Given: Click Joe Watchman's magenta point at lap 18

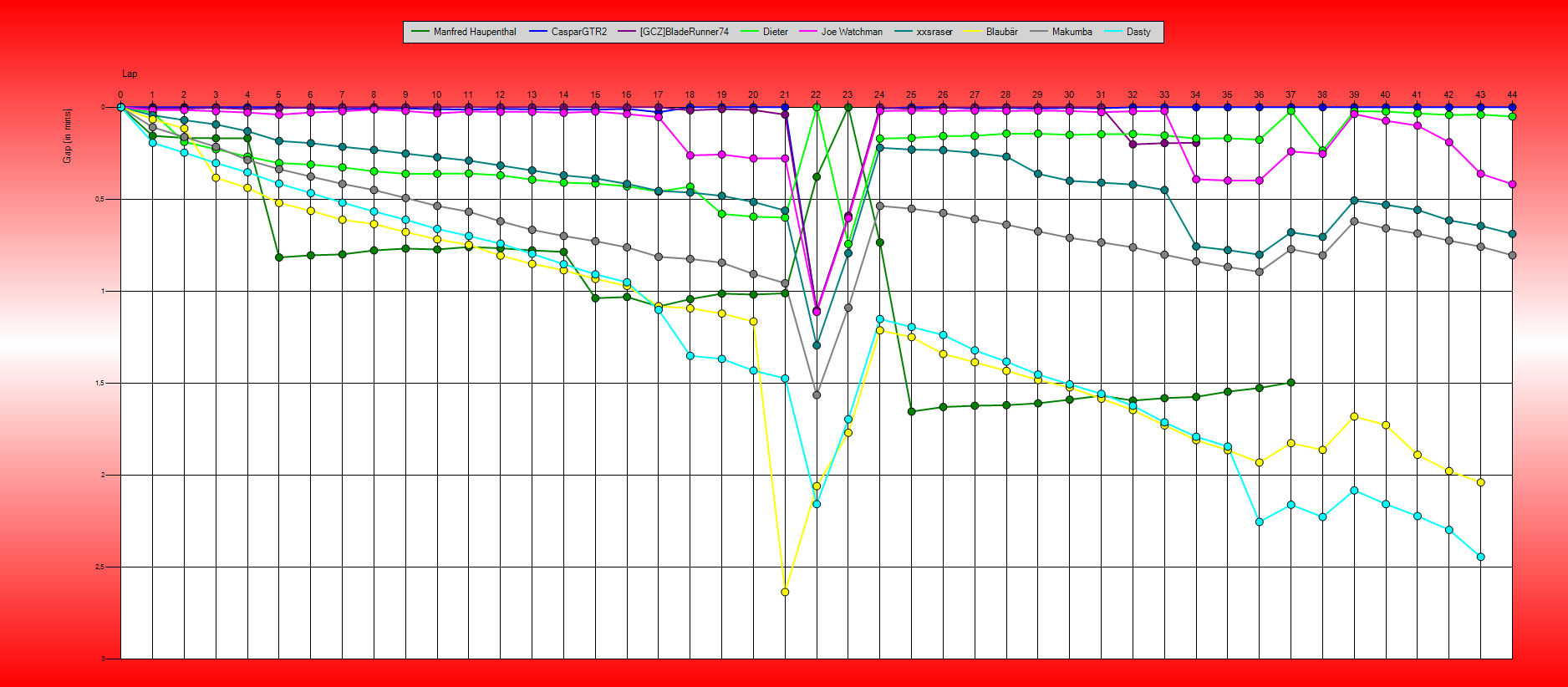Looking at the screenshot, I should [x=690, y=155].
